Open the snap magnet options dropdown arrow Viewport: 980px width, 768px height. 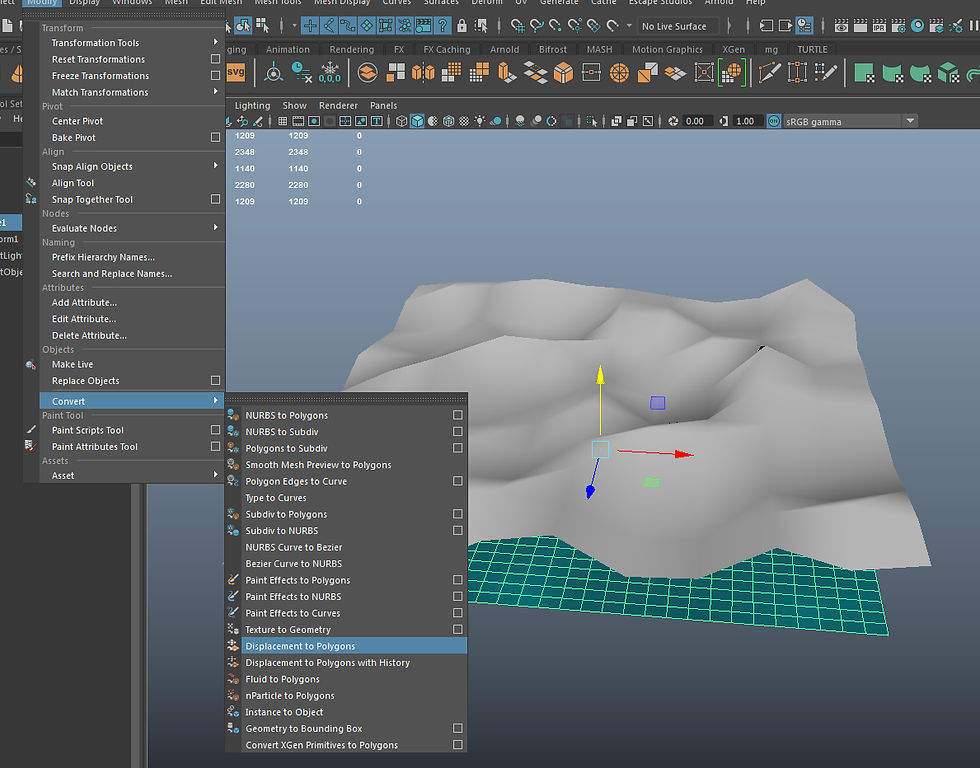click(x=629, y=26)
